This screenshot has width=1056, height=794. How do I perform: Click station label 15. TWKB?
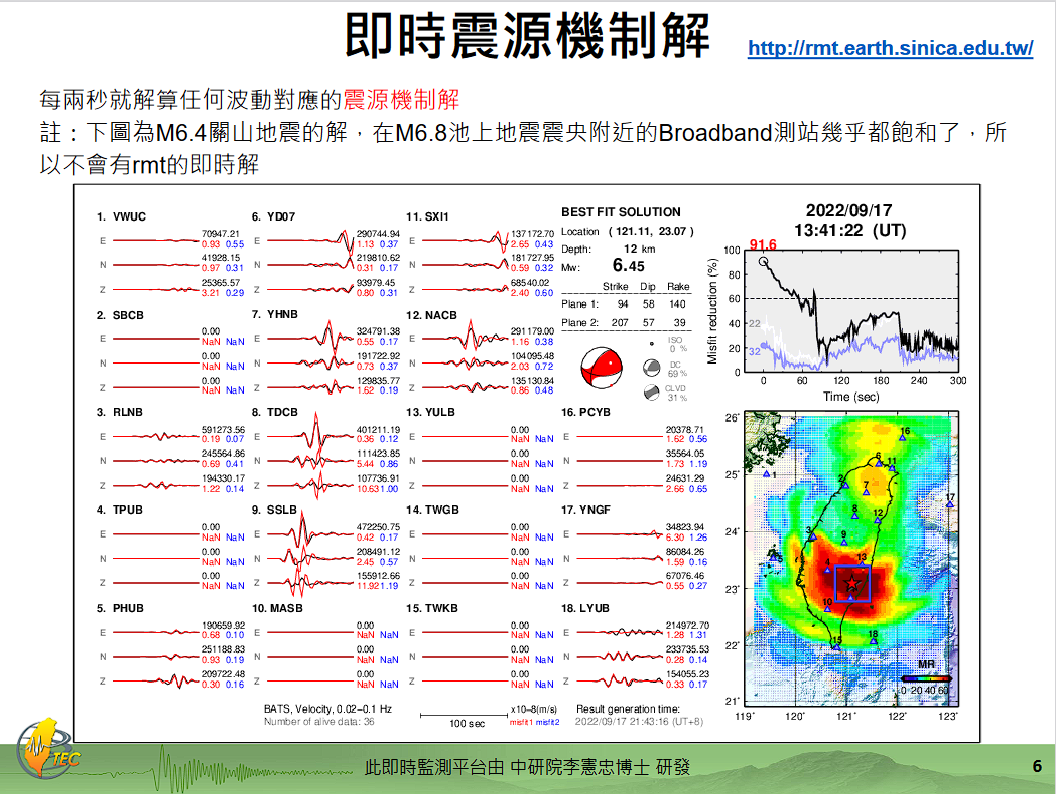coord(432,608)
